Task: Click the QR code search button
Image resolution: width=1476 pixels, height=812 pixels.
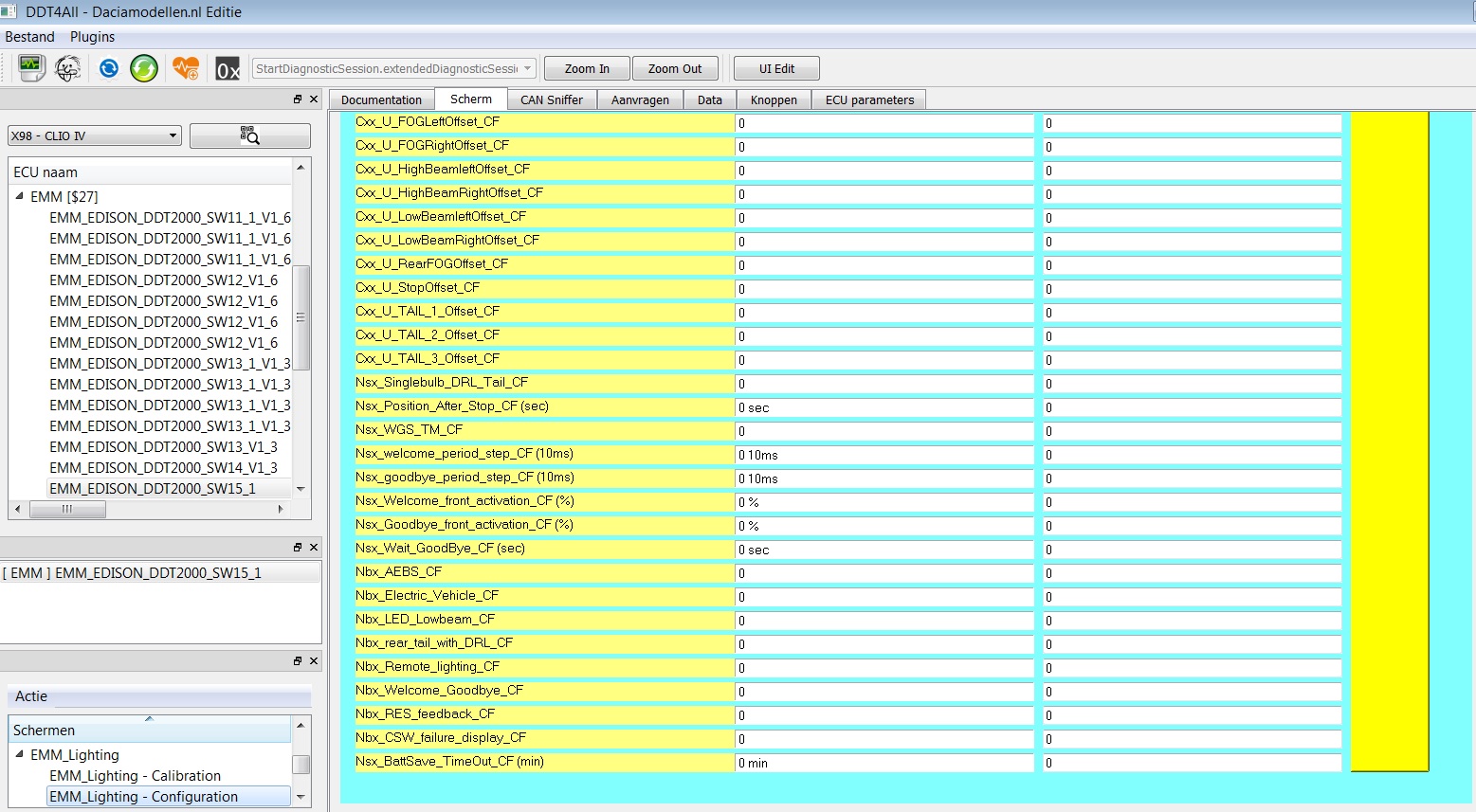Action: point(249,135)
